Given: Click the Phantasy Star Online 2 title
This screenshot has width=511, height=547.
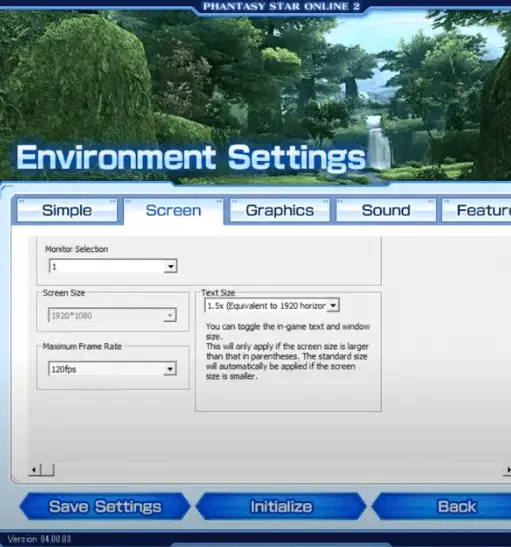Looking at the screenshot, I should (281, 6).
